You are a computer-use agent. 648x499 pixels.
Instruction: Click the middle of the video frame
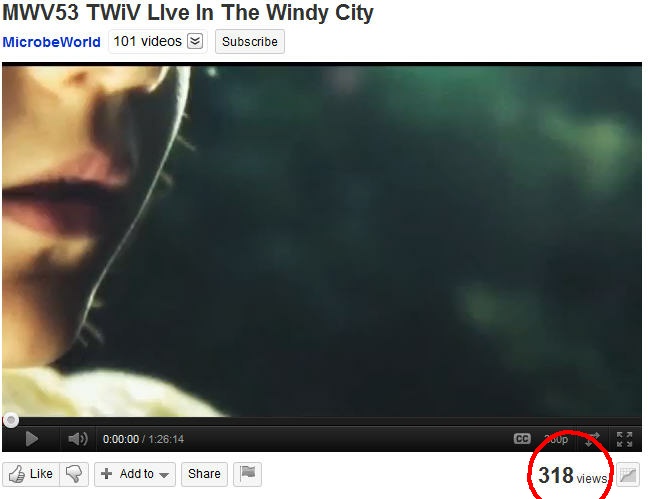322,240
